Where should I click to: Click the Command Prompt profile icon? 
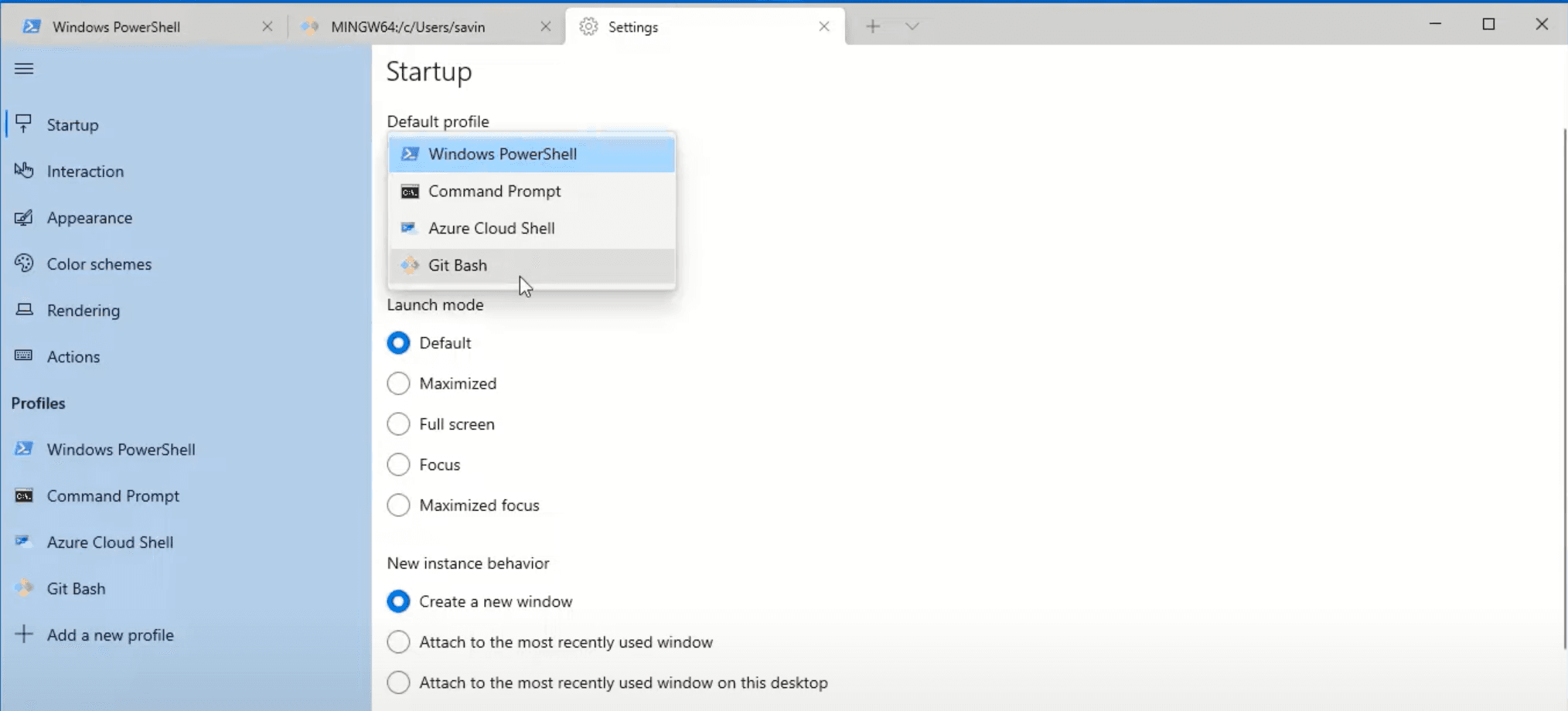tap(24, 495)
